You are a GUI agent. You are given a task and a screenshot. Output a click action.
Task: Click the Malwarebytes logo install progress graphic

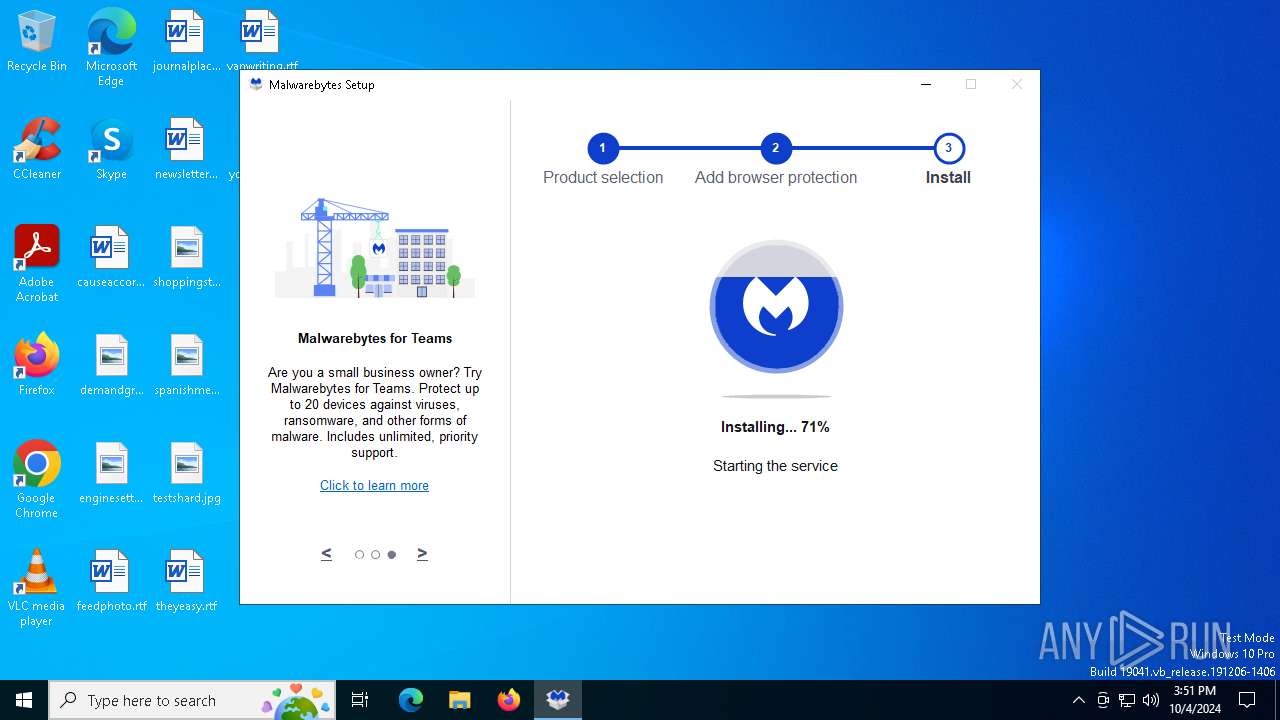pyautogui.click(x=776, y=306)
